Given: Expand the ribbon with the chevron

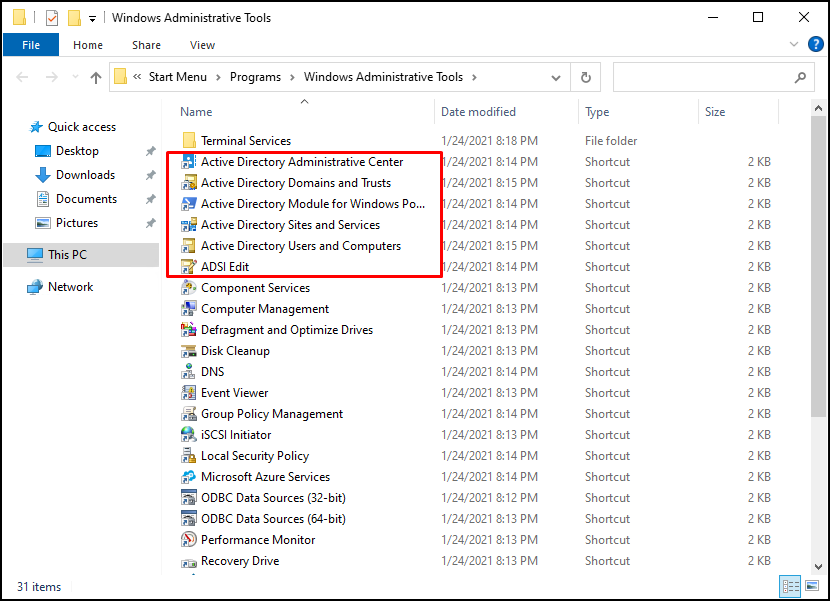Looking at the screenshot, I should 793,44.
